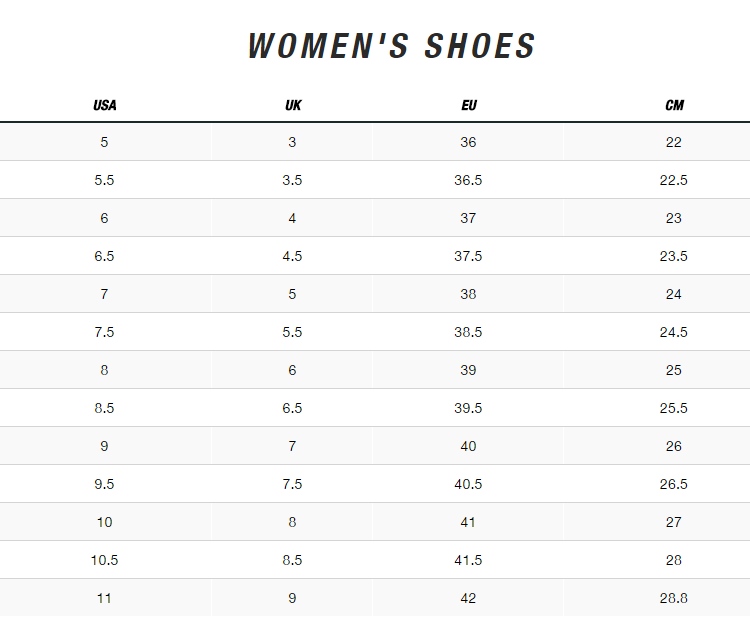Select size 6.5 in the UK column
Image resolution: width=750 pixels, height=640 pixels.
point(292,408)
